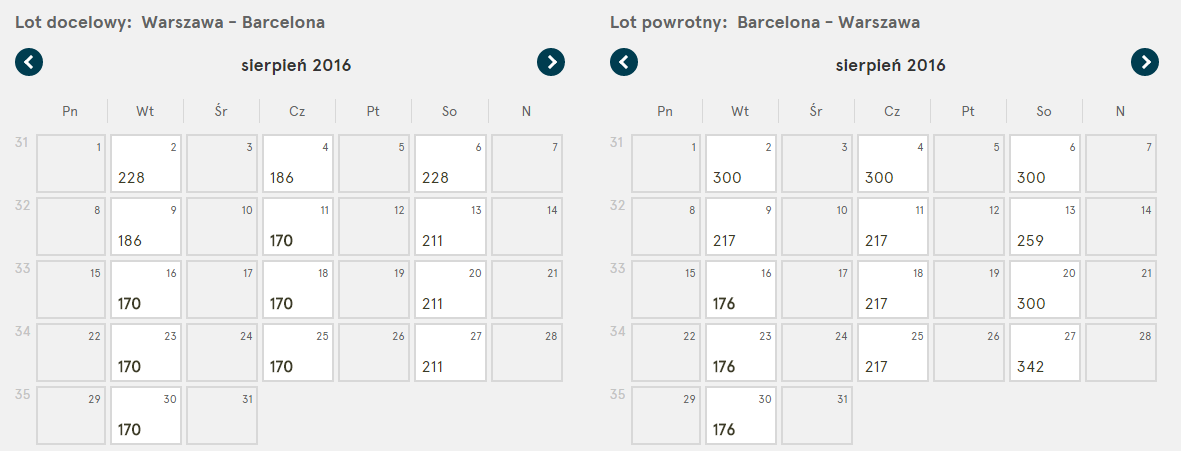Select outbound Saturday August 13 priced 211
Viewport: 1181px width, 451px height.
450,227
